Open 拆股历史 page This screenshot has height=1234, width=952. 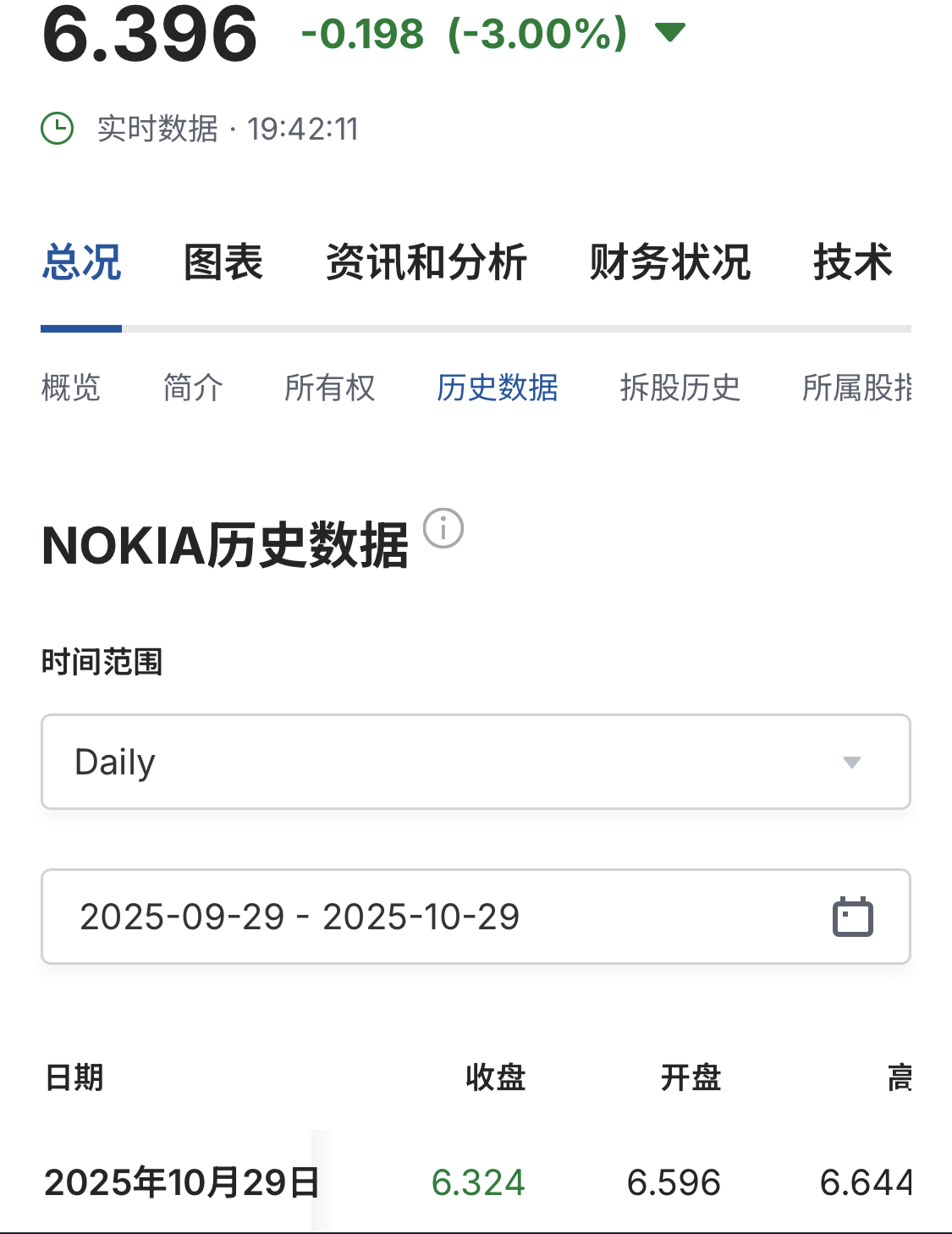680,388
